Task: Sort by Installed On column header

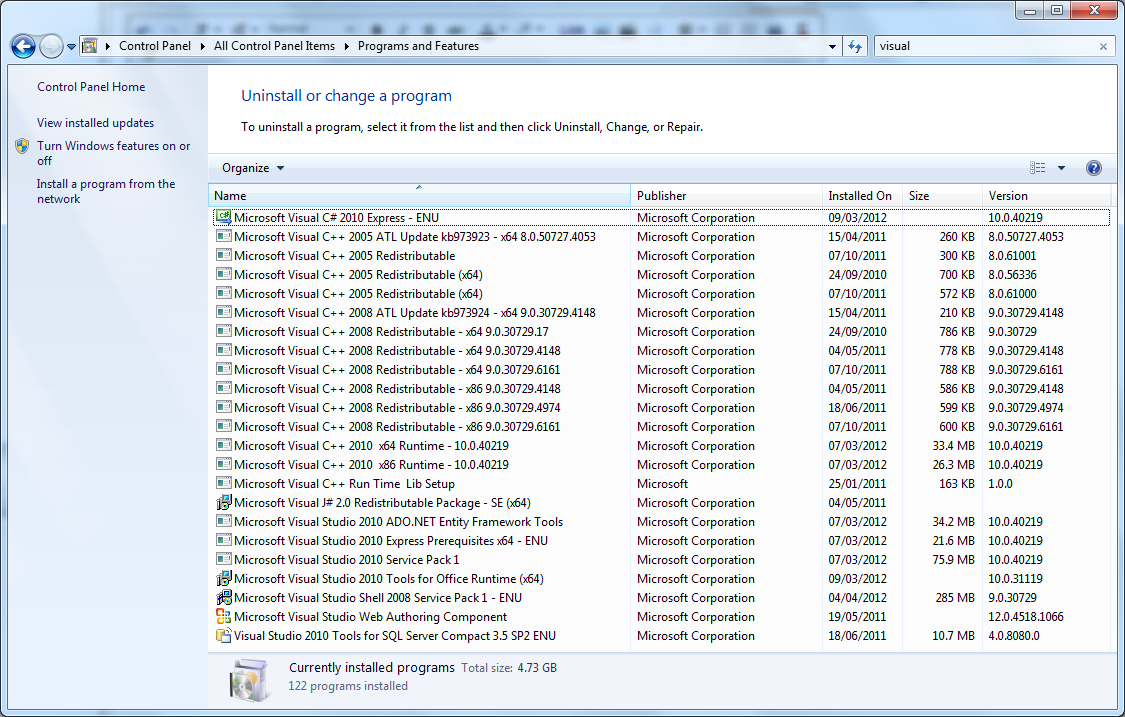Action: [862, 196]
